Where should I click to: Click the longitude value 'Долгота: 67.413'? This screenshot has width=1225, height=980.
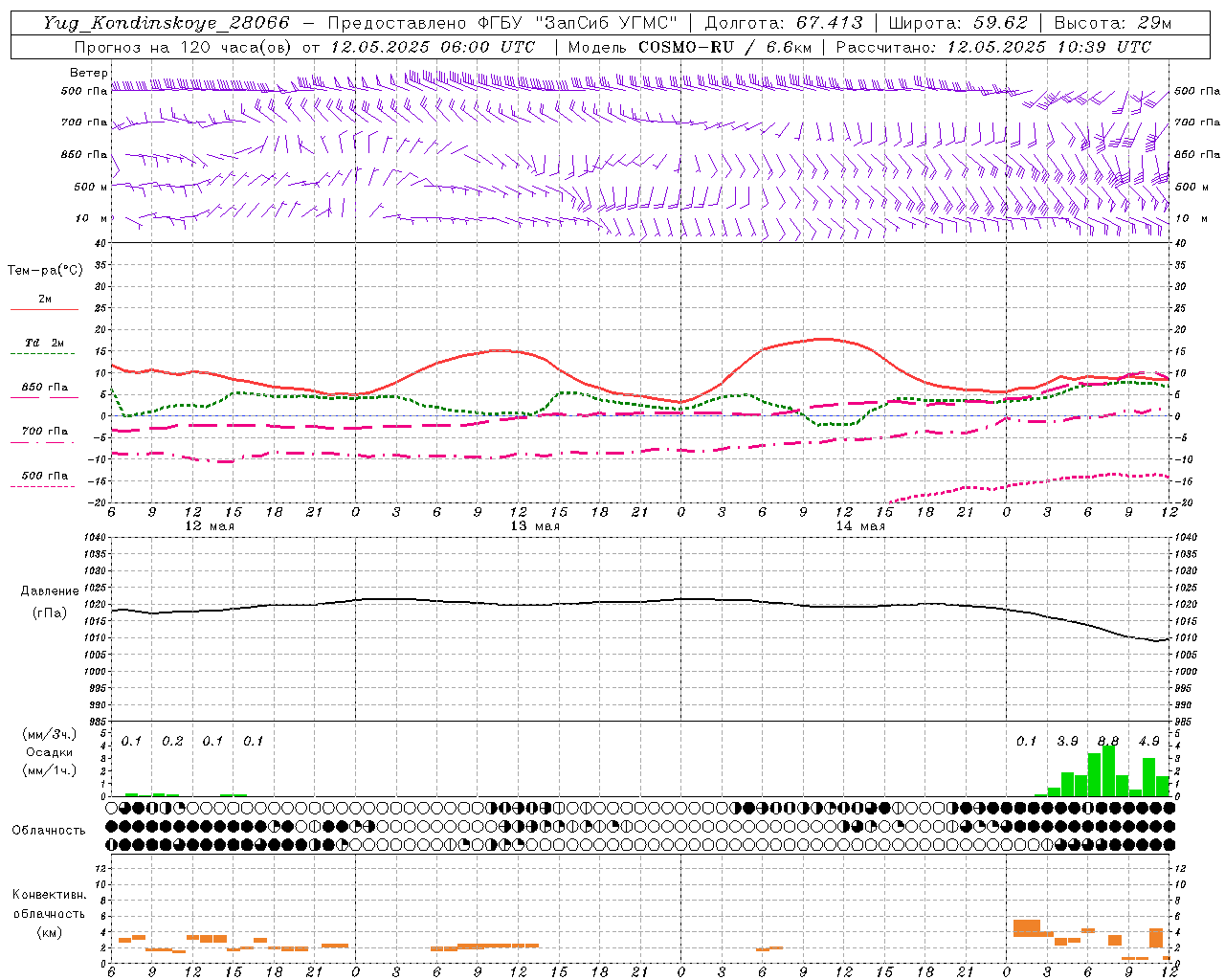tap(784, 23)
